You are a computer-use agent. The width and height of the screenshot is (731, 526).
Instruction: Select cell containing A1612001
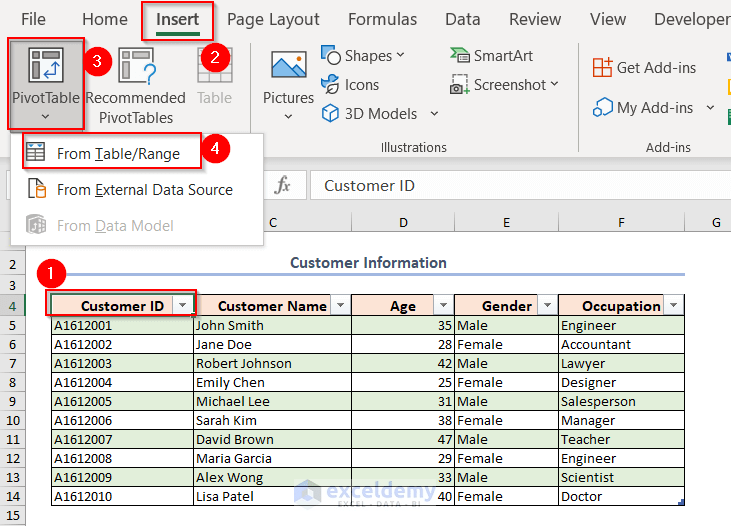tap(122, 325)
